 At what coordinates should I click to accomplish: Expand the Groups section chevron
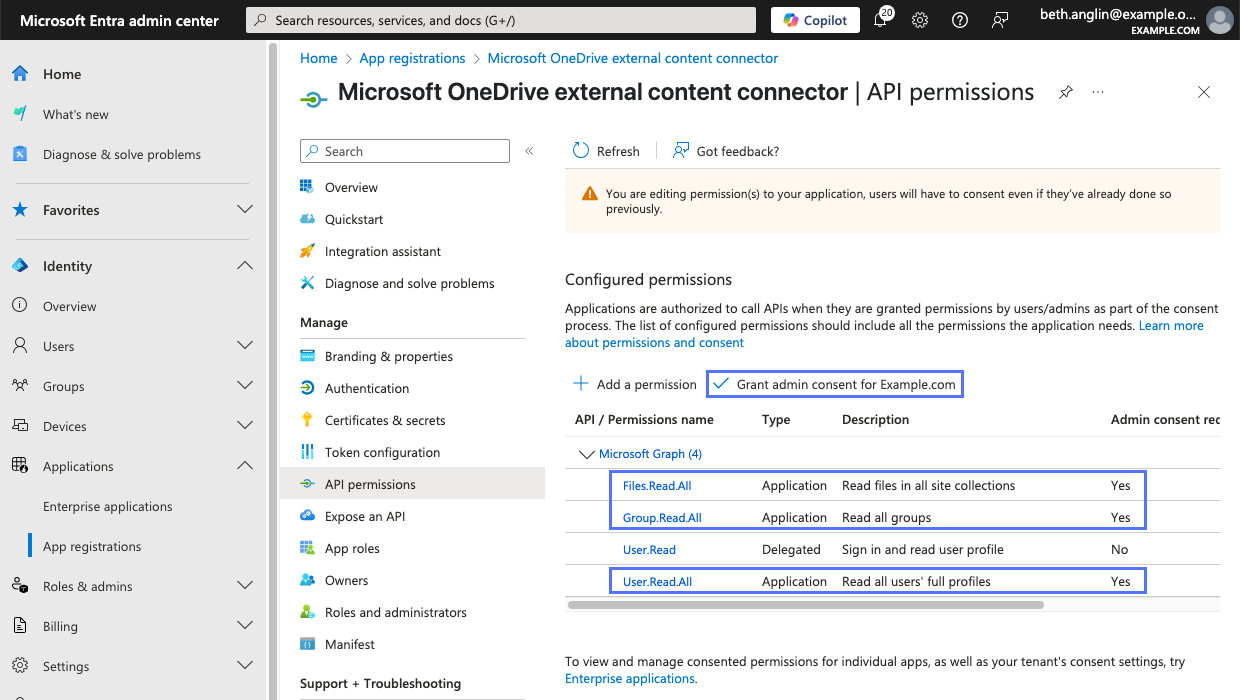(x=244, y=386)
